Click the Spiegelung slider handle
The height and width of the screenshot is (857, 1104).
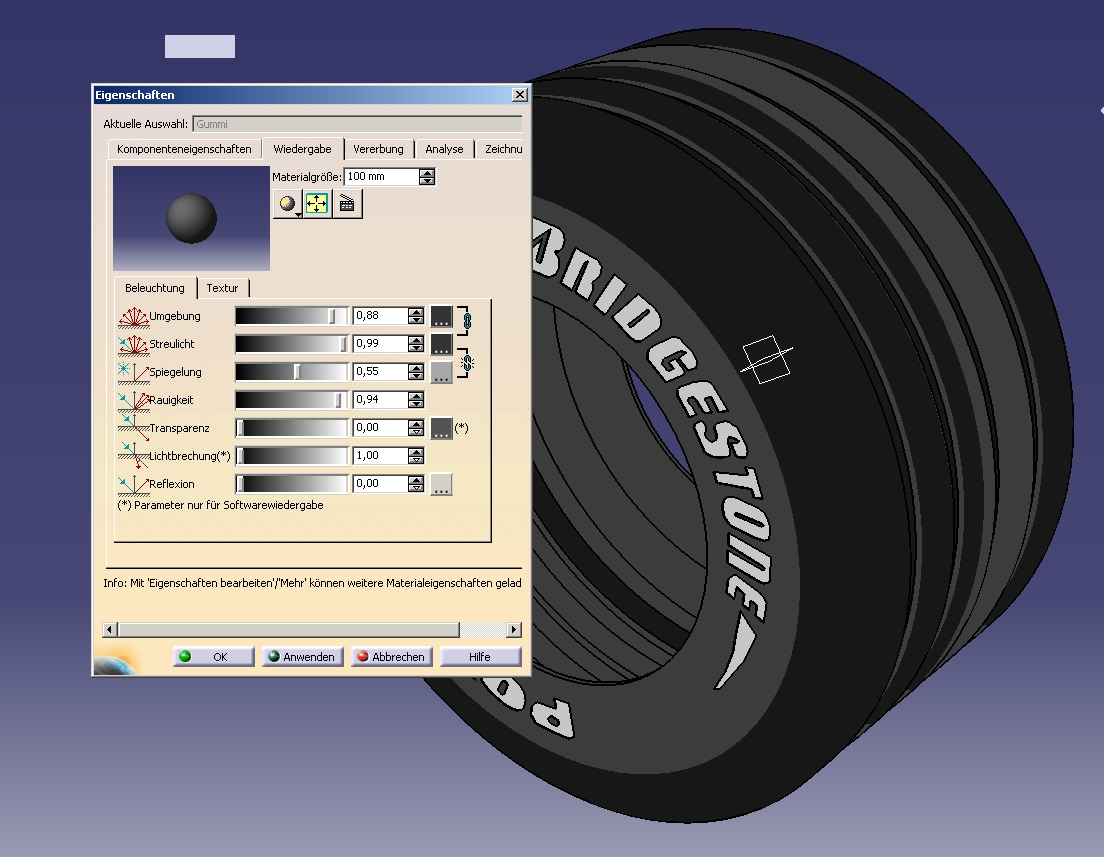click(297, 372)
